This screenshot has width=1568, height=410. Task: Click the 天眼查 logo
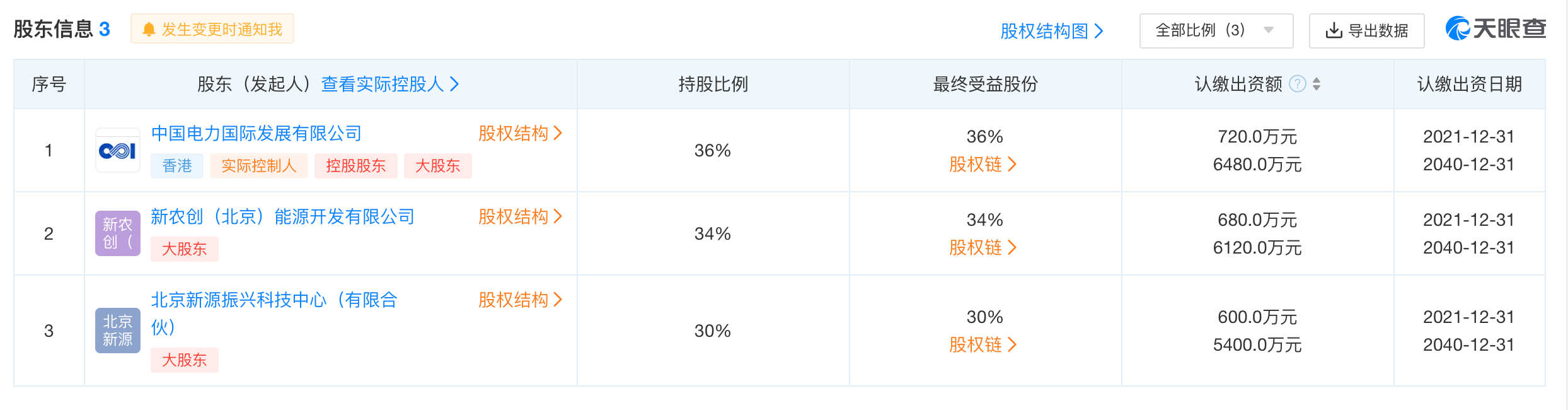(x=1496, y=29)
